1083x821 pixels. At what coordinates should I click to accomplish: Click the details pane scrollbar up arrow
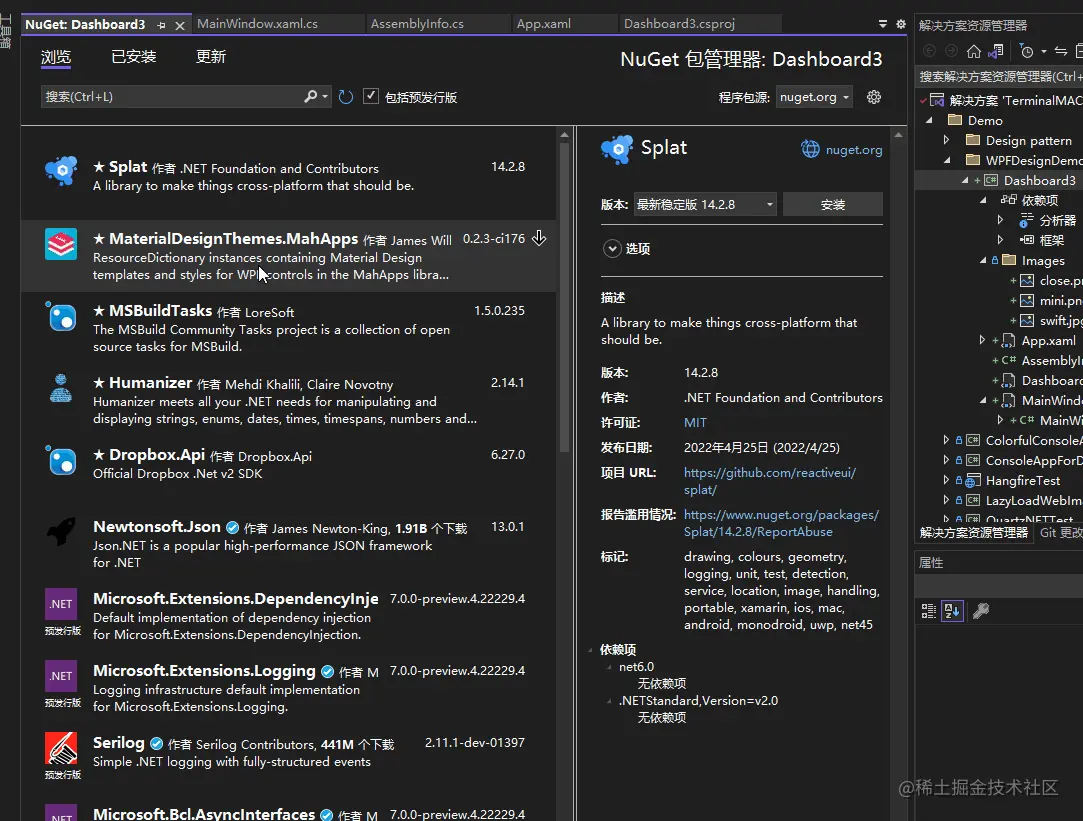(x=898, y=135)
